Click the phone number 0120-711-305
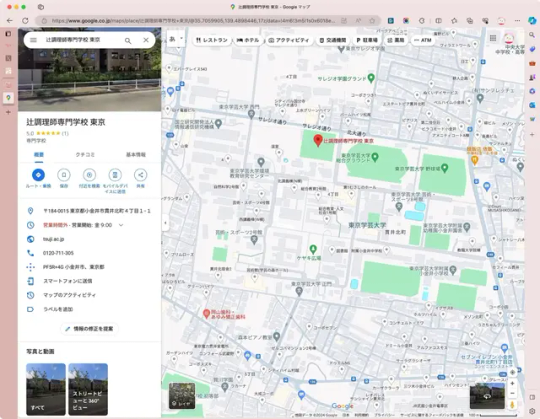Screen dimensions: 540x419 click(58, 253)
